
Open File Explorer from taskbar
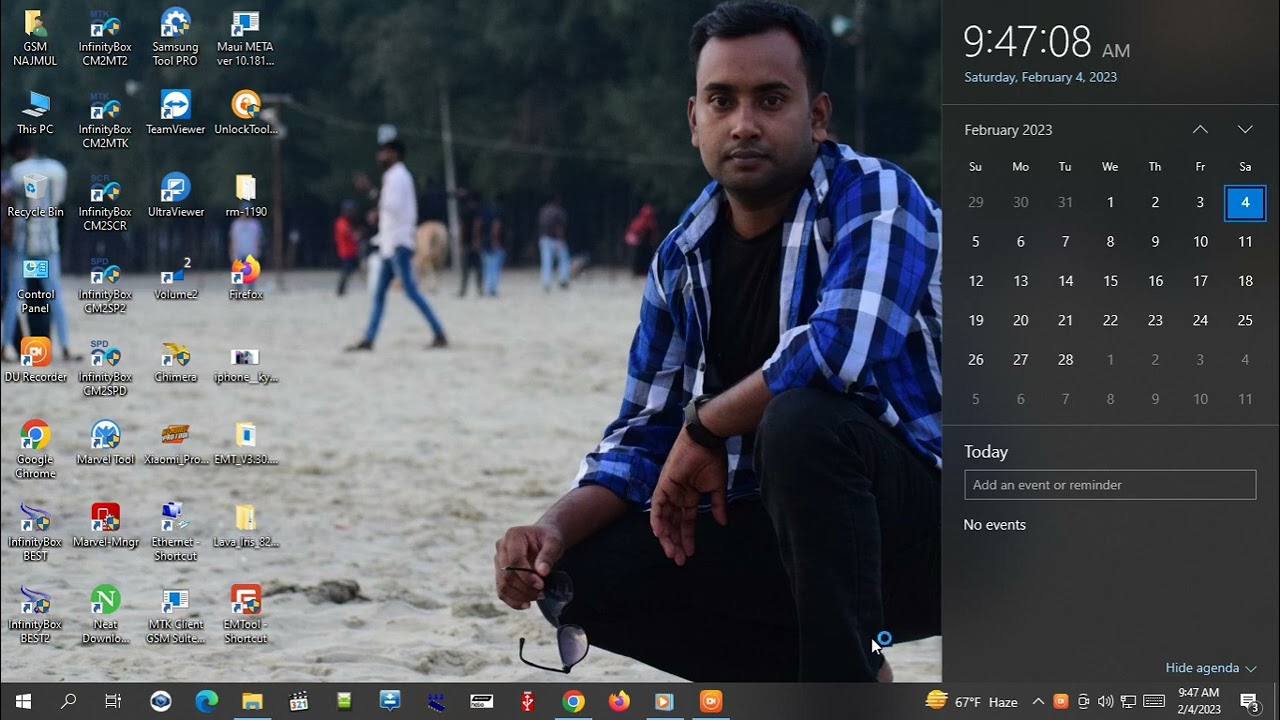click(x=252, y=701)
